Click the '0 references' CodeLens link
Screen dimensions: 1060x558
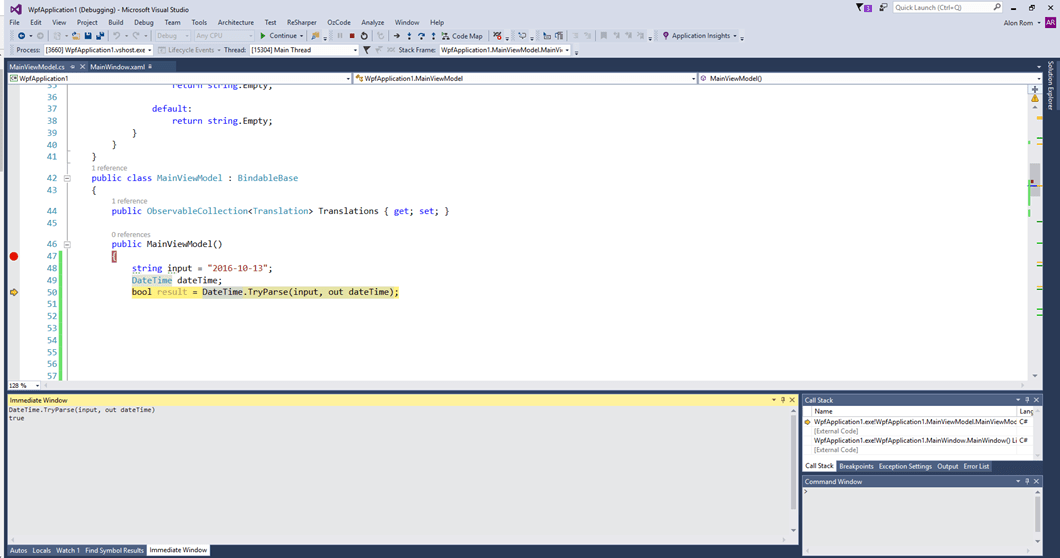(x=130, y=234)
